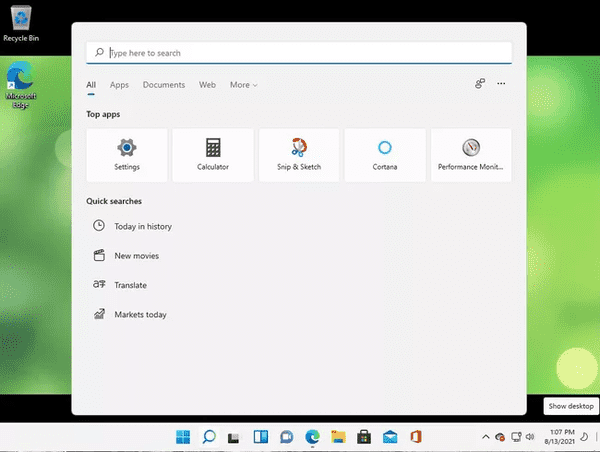This screenshot has height=452, width=600.
Task: Click the Translate language icon
Action: [x=99, y=284]
